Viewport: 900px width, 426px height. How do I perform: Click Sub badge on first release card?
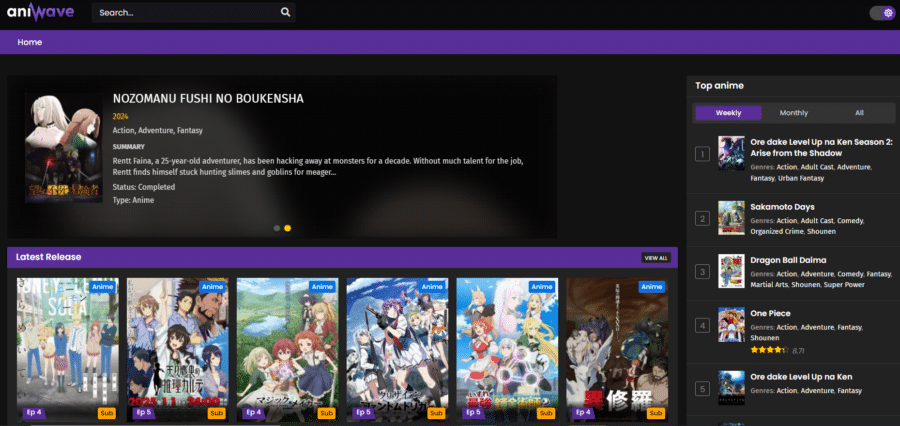[x=107, y=413]
